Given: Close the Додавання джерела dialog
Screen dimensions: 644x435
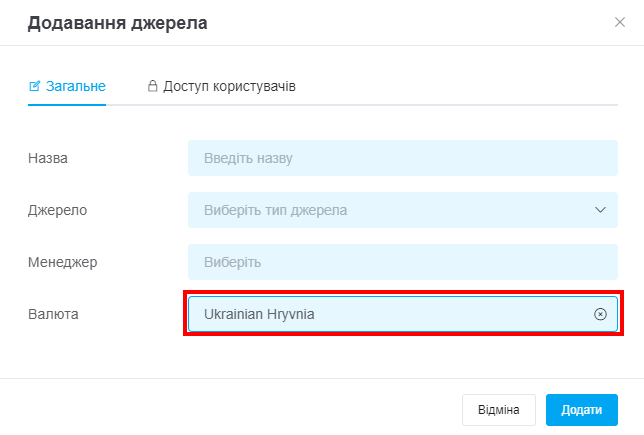Looking at the screenshot, I should [620, 22].
